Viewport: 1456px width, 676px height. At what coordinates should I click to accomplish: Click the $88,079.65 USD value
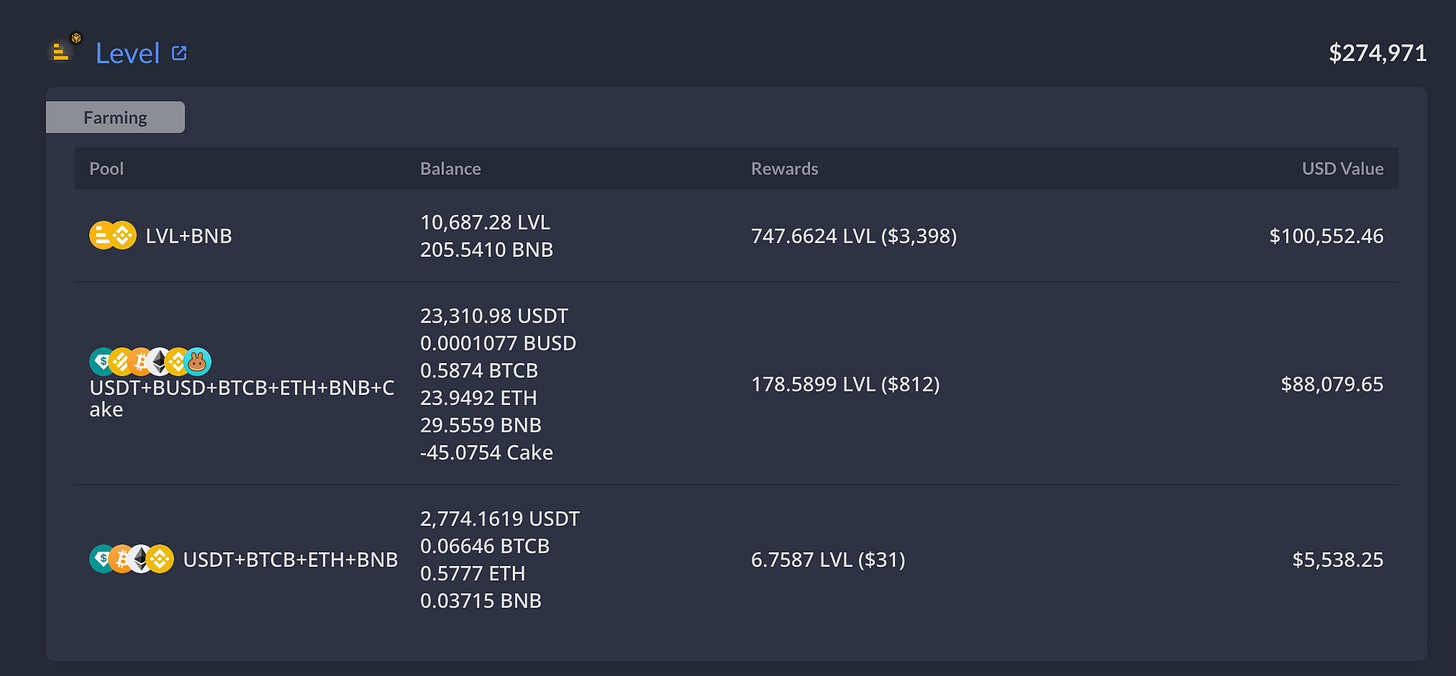1332,385
